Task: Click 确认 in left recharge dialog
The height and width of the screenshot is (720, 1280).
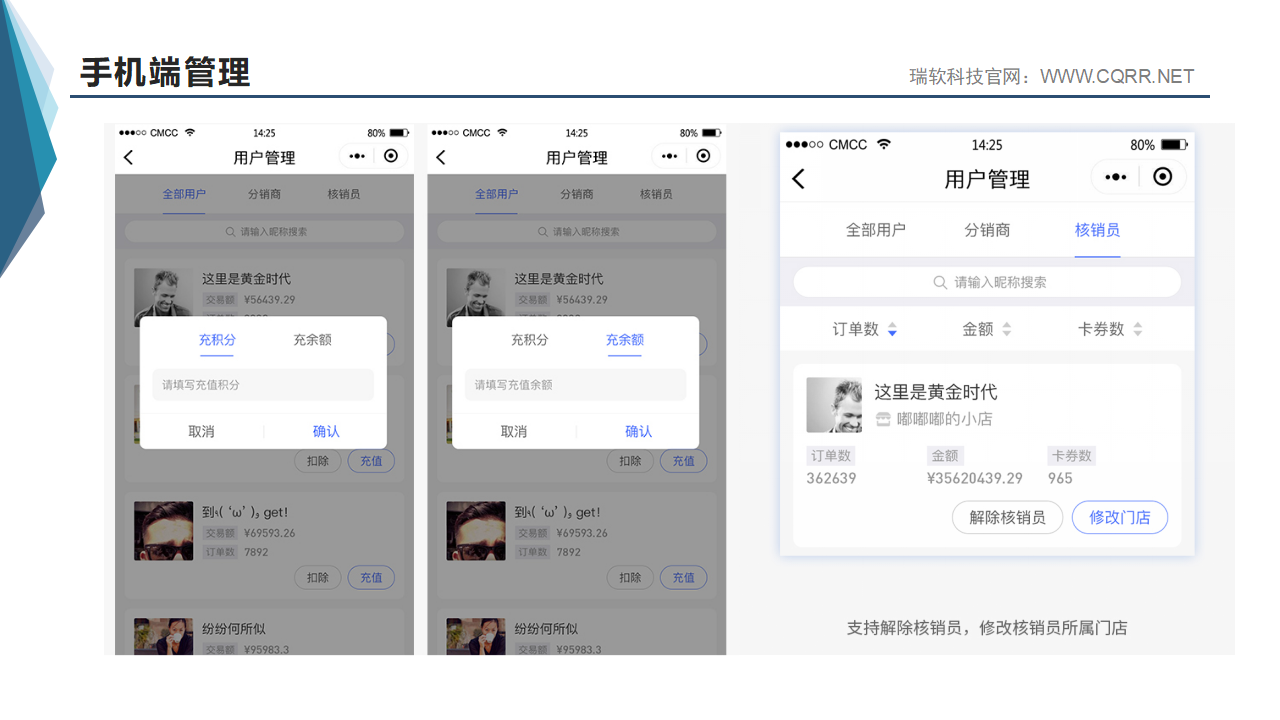Action: 326,432
